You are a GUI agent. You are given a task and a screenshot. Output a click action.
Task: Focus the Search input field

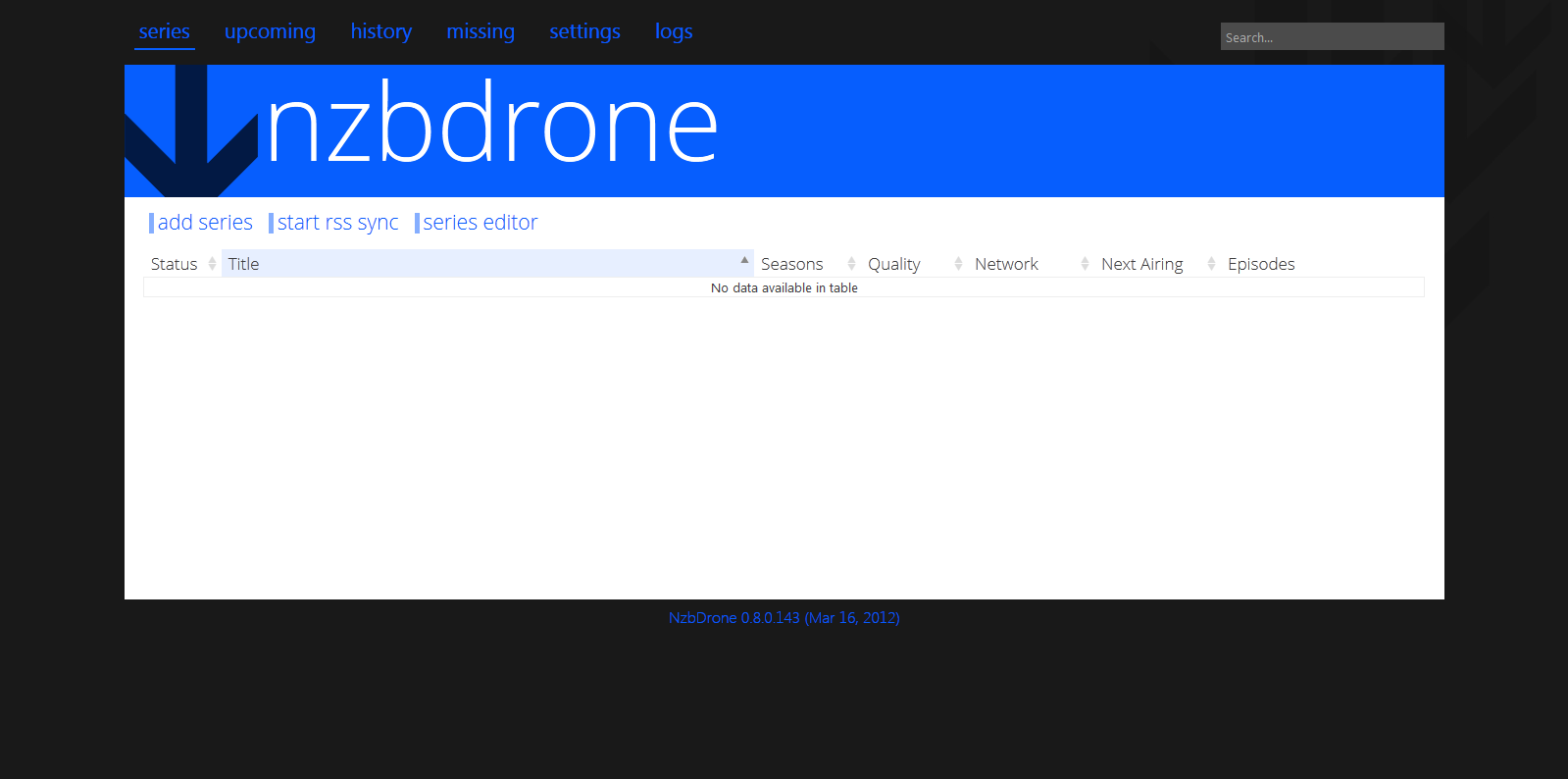1332,36
